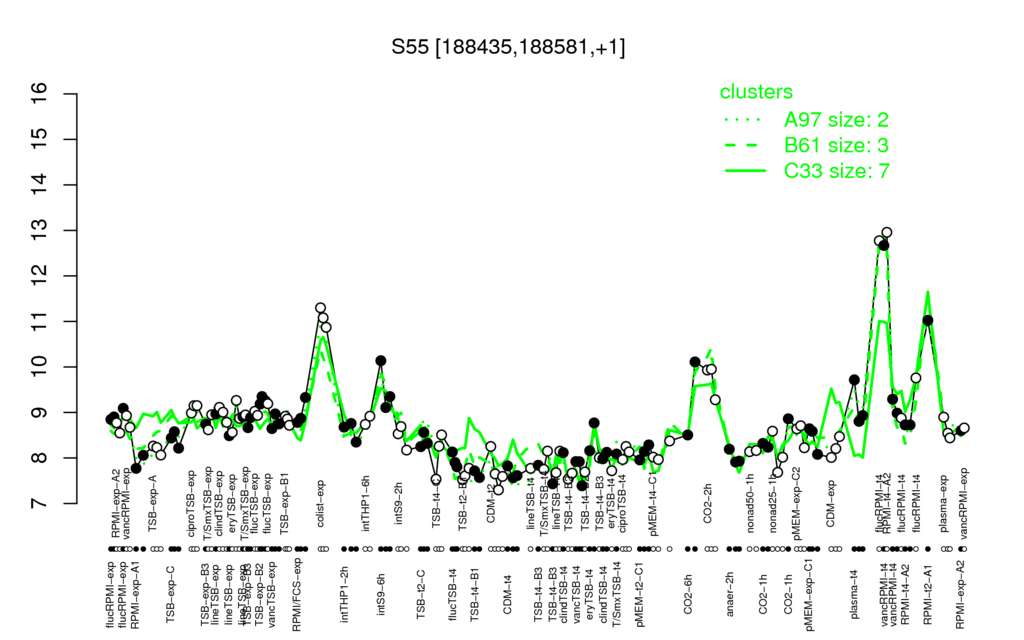Click the RPMI-t2-A1 bottom axis label
The height and width of the screenshot is (640, 1024).
[x=928, y=594]
